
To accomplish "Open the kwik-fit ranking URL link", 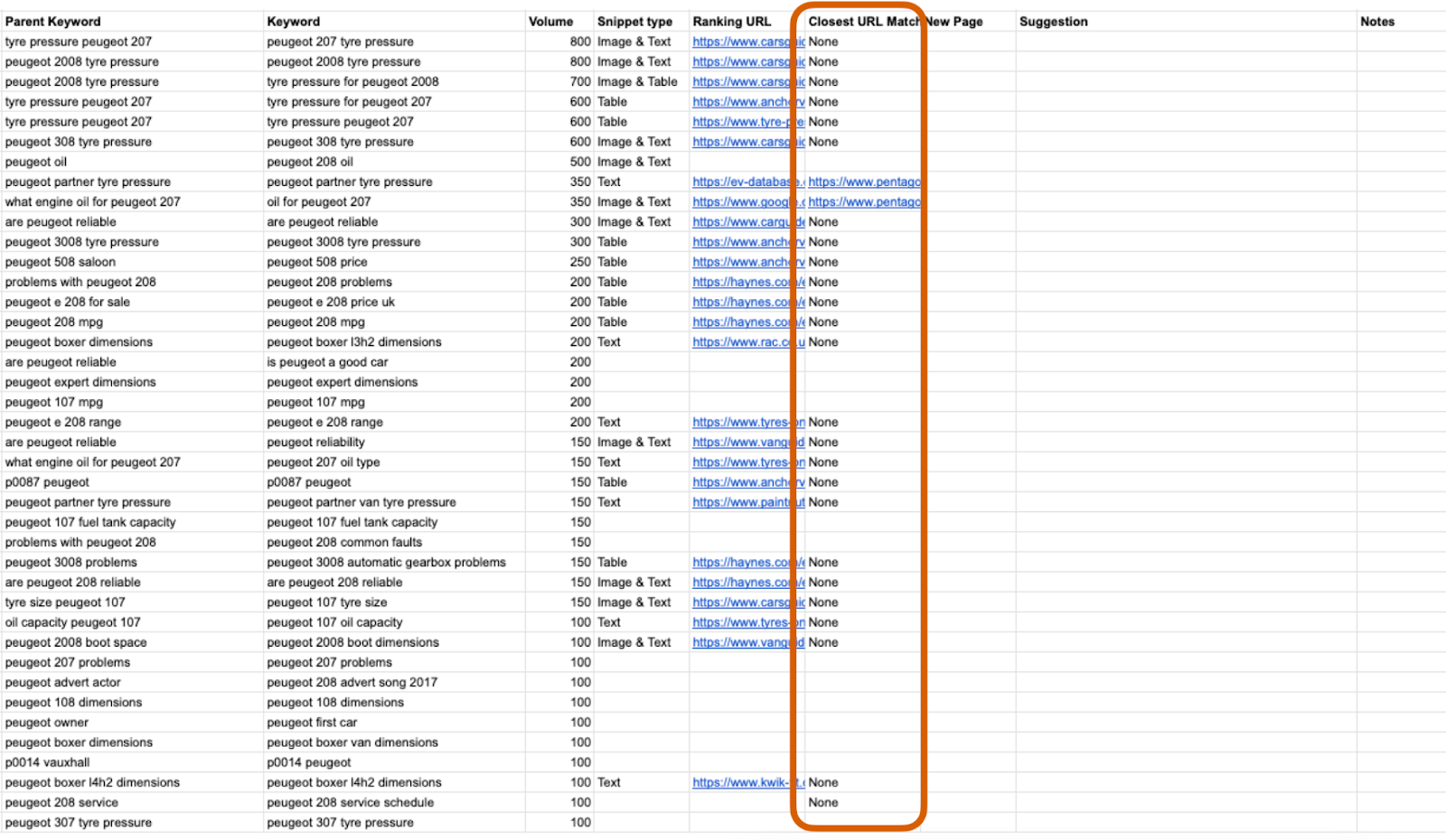I will click(x=748, y=782).
